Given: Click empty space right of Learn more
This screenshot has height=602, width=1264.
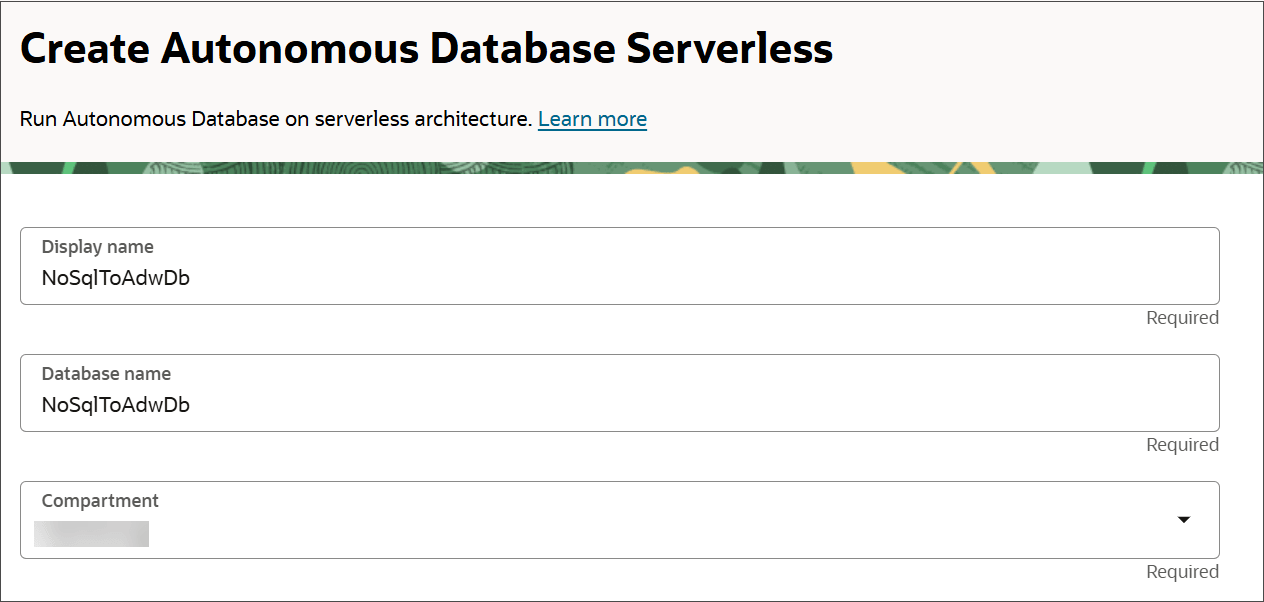Looking at the screenshot, I should click(900, 119).
